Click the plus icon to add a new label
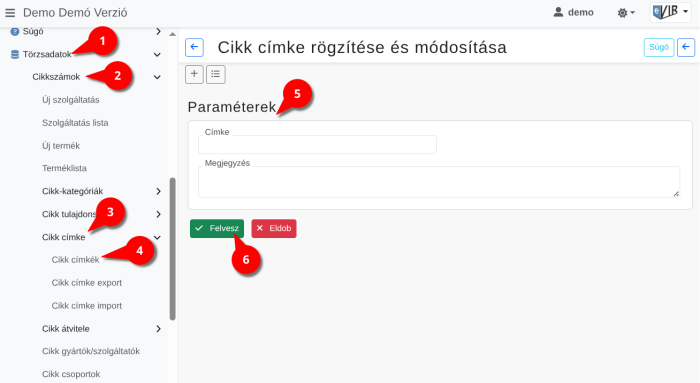Image resolution: width=700 pixels, height=383 pixels. (194, 74)
